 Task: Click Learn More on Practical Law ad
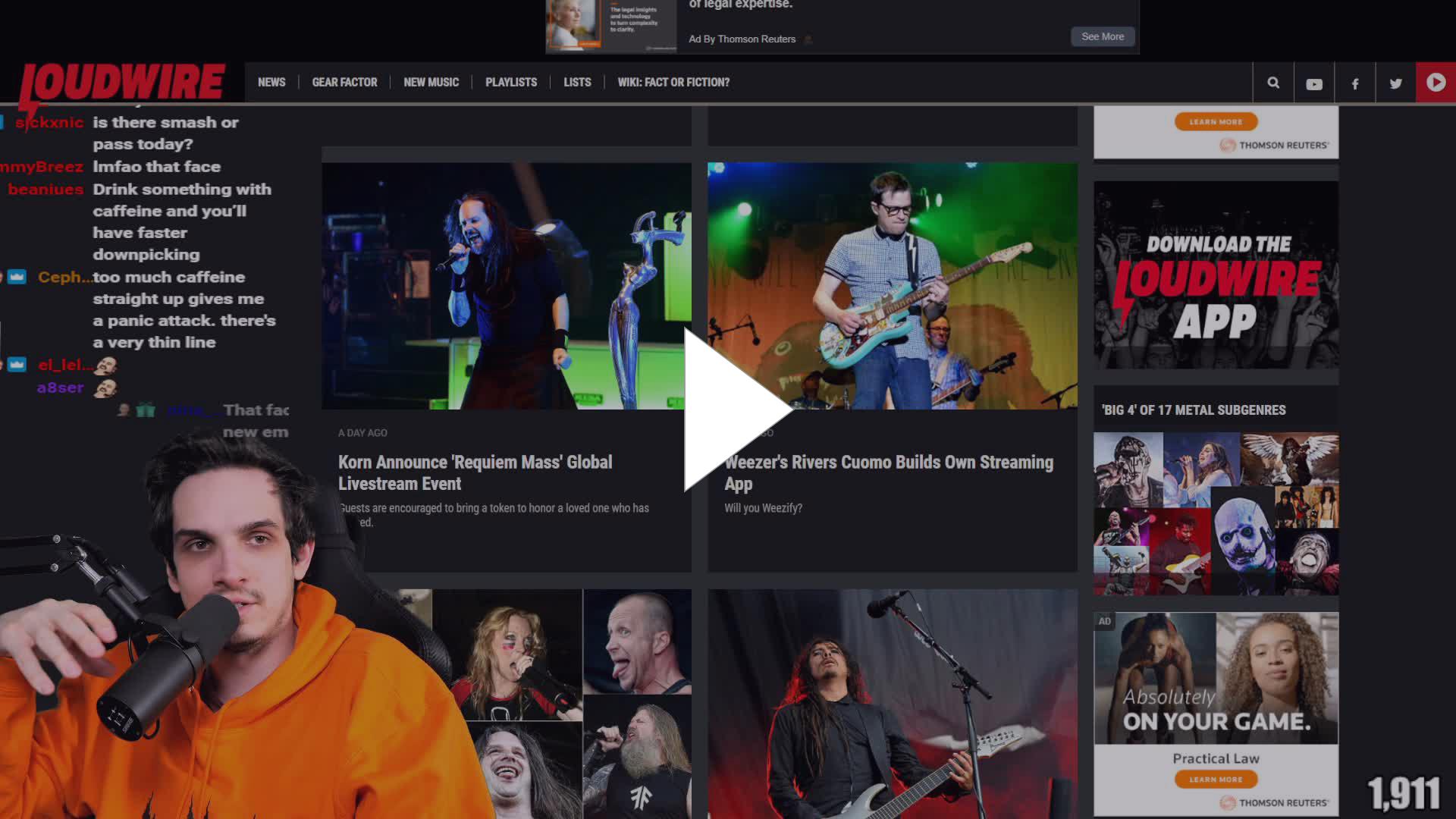click(x=1216, y=779)
